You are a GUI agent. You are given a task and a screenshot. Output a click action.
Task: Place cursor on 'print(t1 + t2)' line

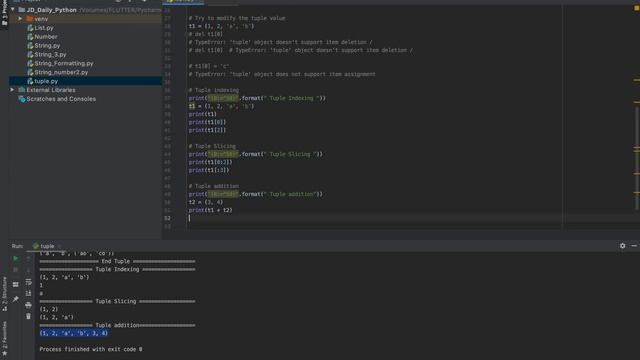coord(210,210)
